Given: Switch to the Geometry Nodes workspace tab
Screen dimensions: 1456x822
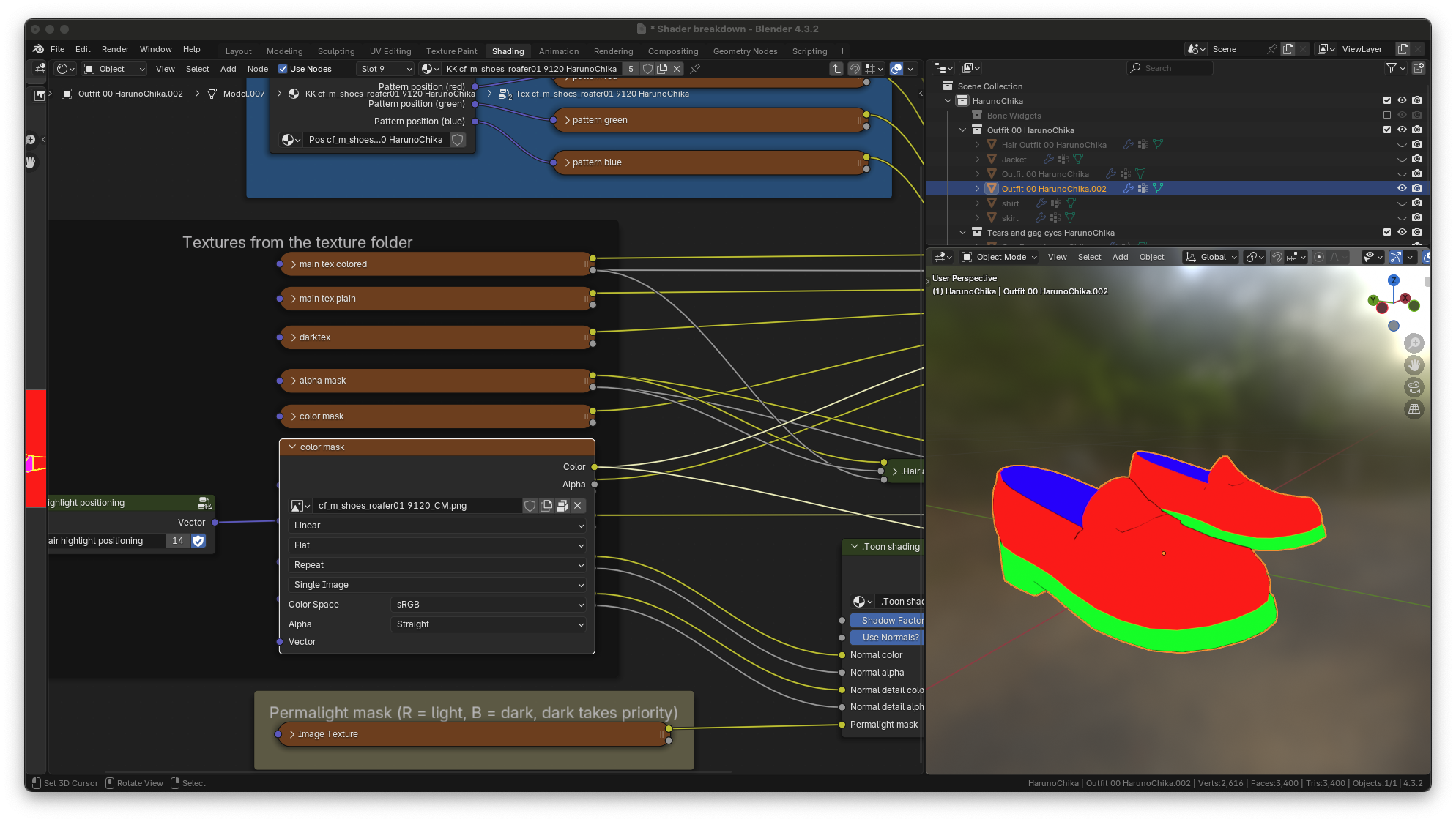Looking at the screenshot, I should click(x=745, y=51).
